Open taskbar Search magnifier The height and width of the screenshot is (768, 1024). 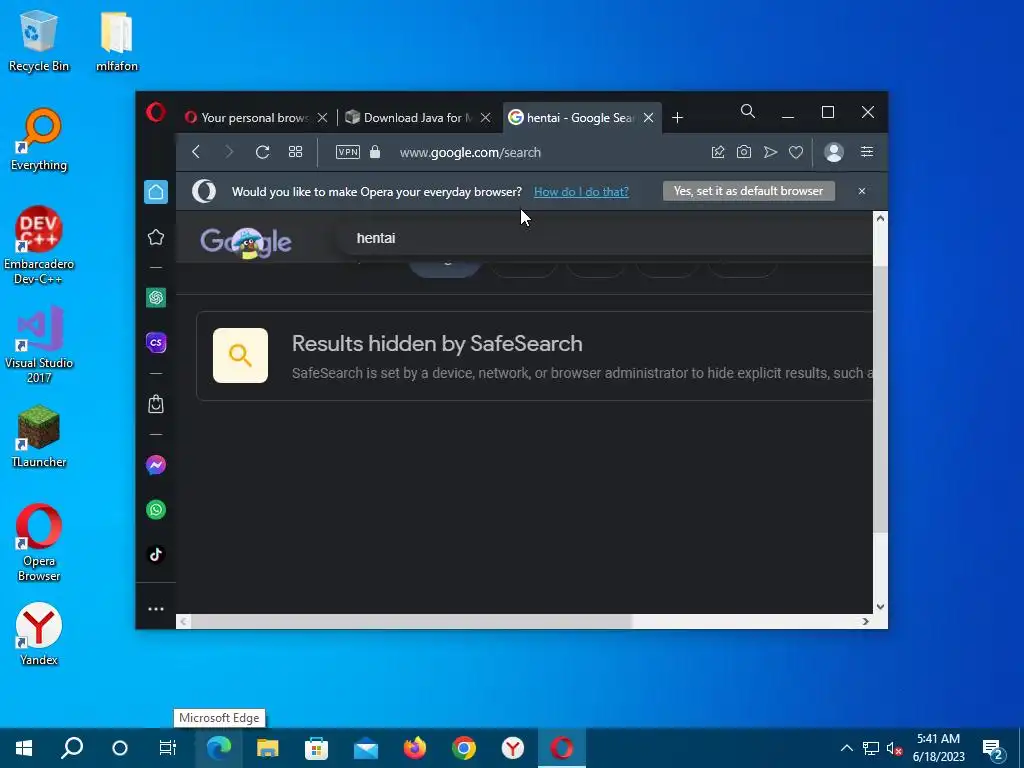tap(72, 748)
